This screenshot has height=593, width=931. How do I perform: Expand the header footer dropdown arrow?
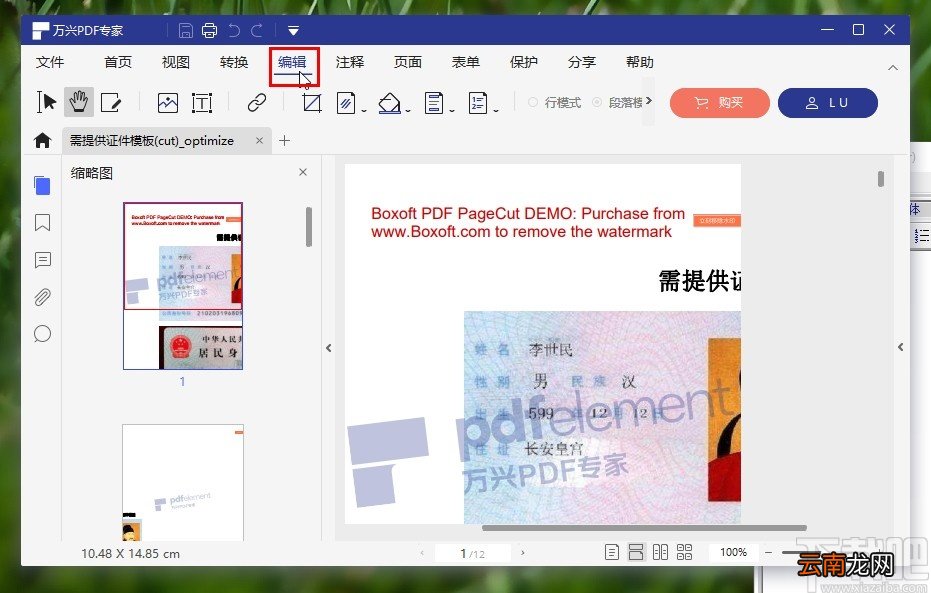(x=452, y=110)
